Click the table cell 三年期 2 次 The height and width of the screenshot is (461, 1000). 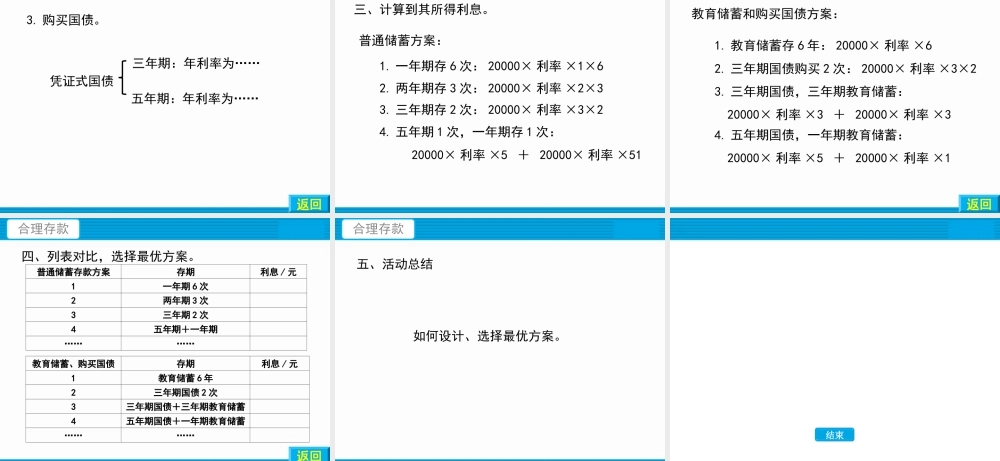tap(186, 315)
